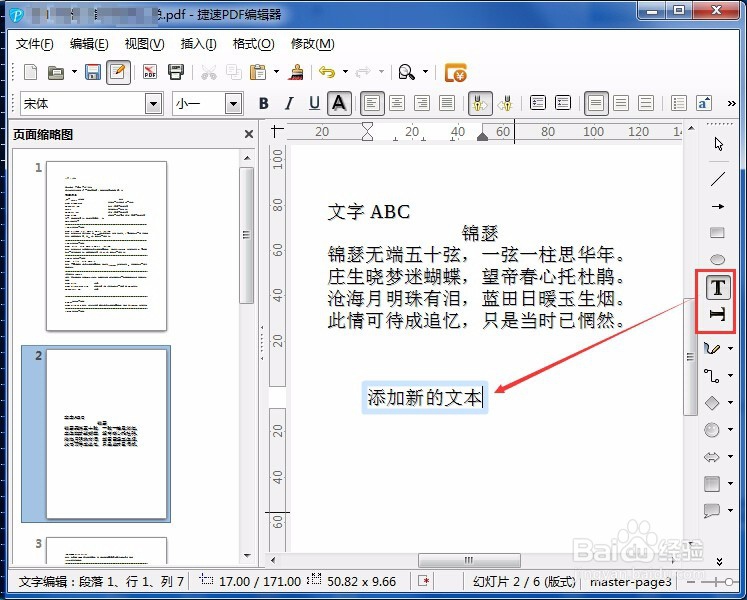Justify the text alignment
This screenshot has height=600, width=747.
(447, 103)
